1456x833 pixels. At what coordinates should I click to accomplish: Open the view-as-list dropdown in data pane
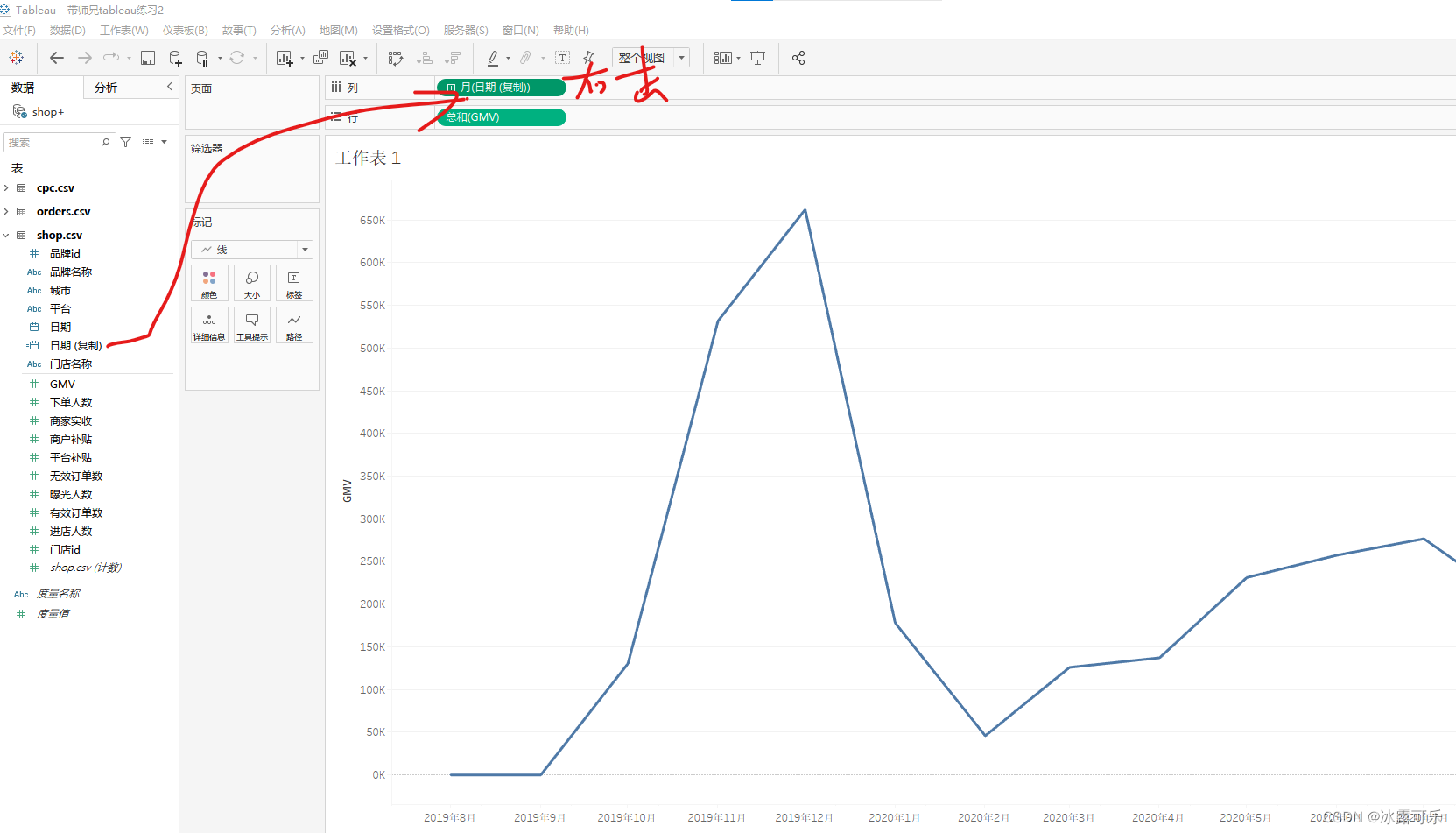(x=154, y=142)
